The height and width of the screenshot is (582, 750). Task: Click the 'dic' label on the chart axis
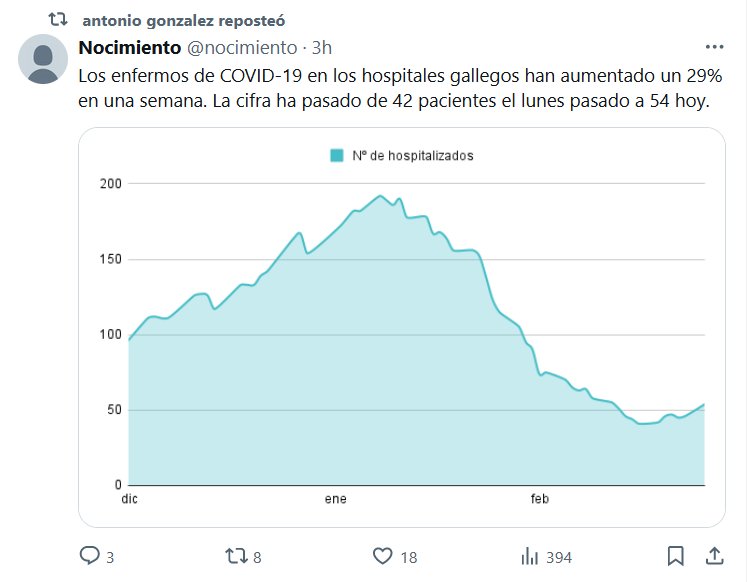129,498
